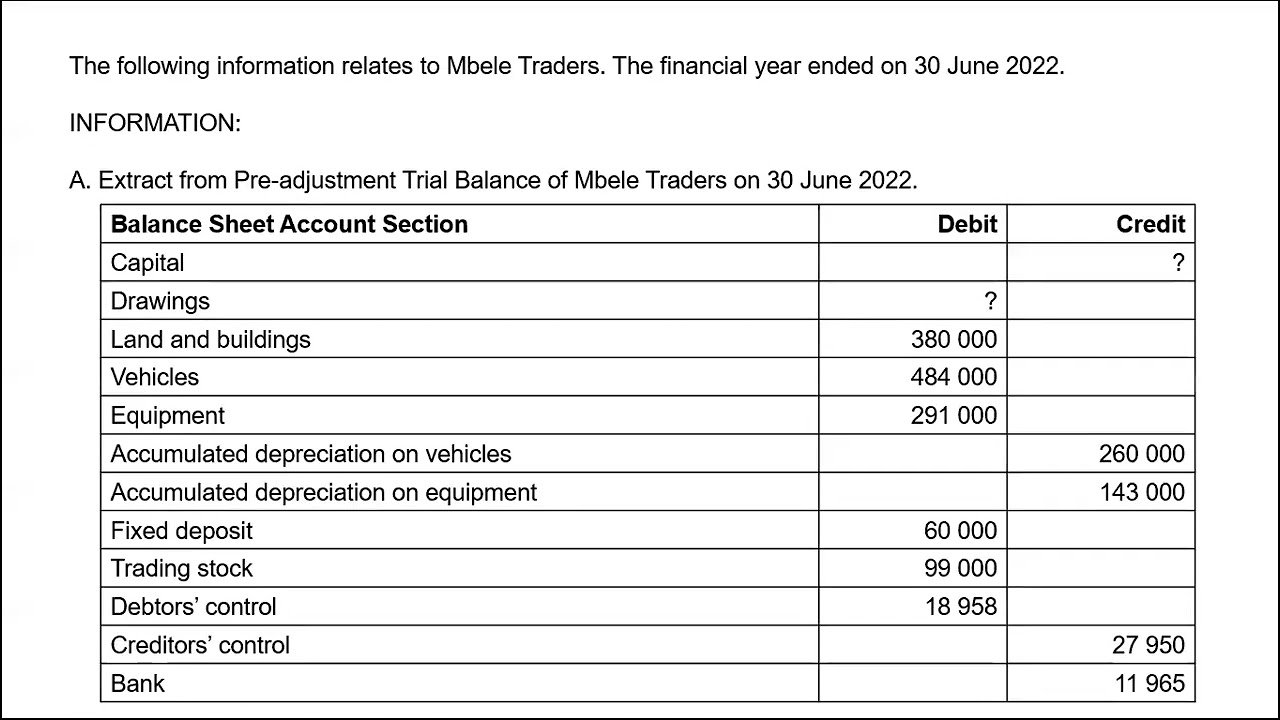The image size is (1280, 720).
Task: Click Accumulated depreciation on vehicles label
Action: (310, 454)
